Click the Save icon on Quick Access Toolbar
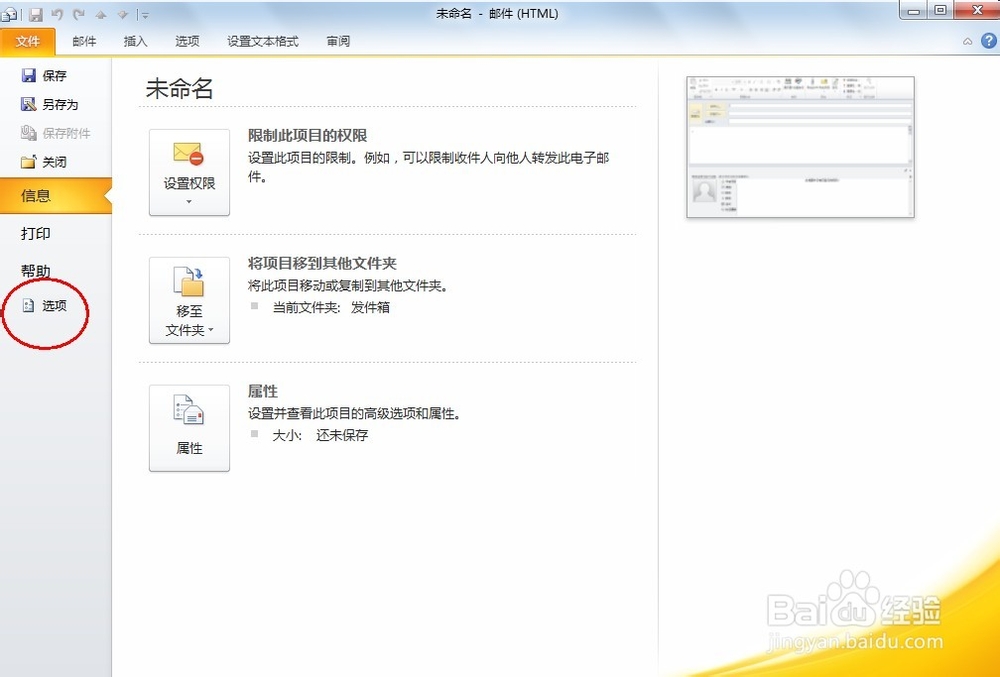This screenshot has width=1000, height=677. (x=36, y=14)
